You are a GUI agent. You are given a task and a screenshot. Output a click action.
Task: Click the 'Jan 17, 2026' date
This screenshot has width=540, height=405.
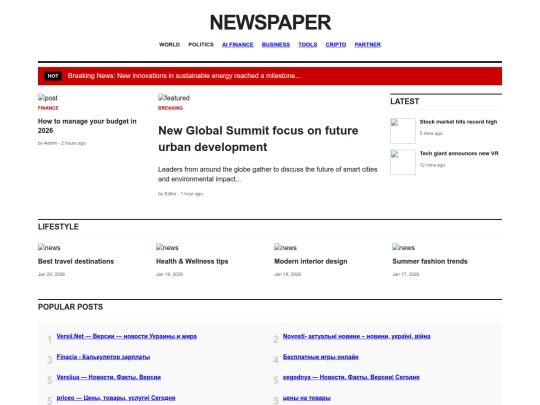tap(406, 274)
